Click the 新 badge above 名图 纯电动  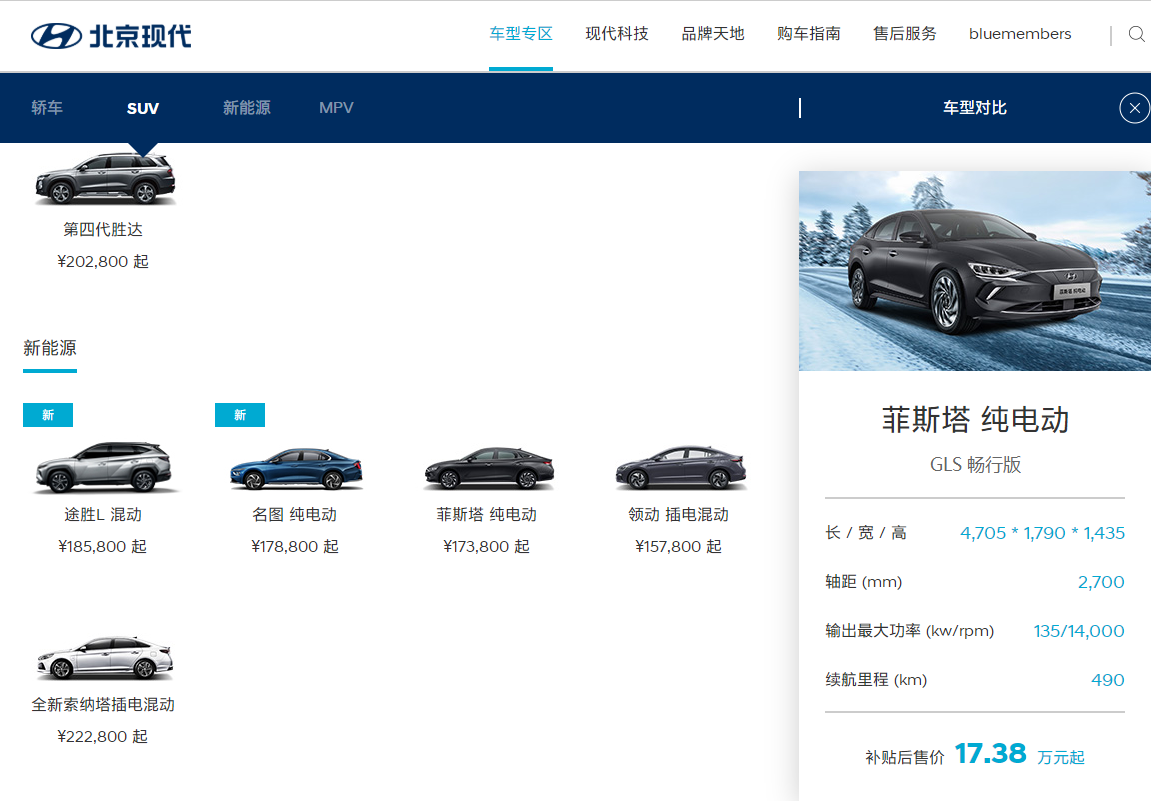[240, 415]
